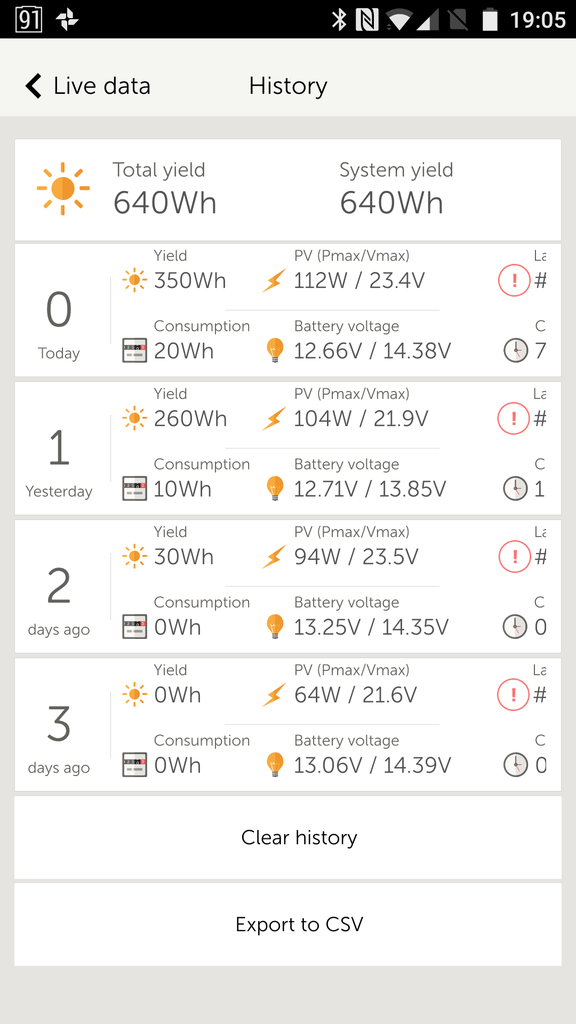This screenshot has height=1024, width=576.
Task: Tap Yesterday's red error alert icon
Action: point(514,419)
